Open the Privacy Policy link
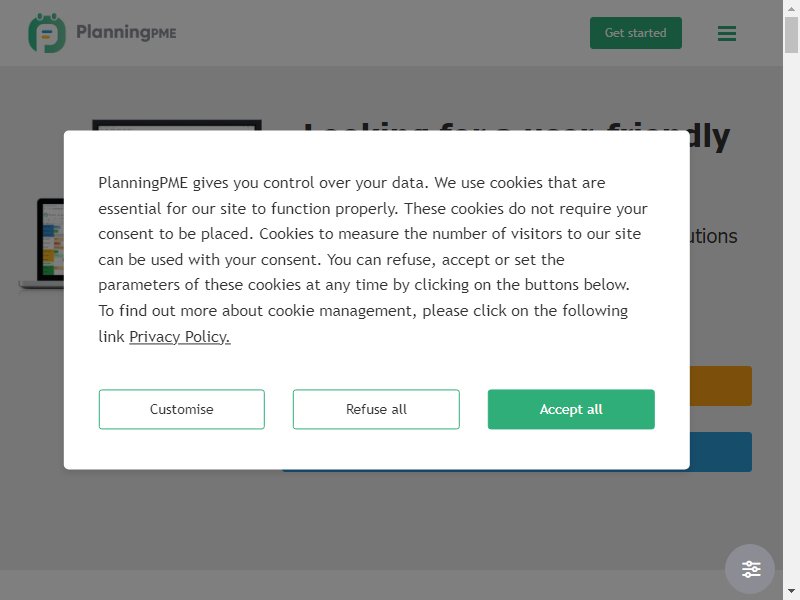 coord(180,337)
